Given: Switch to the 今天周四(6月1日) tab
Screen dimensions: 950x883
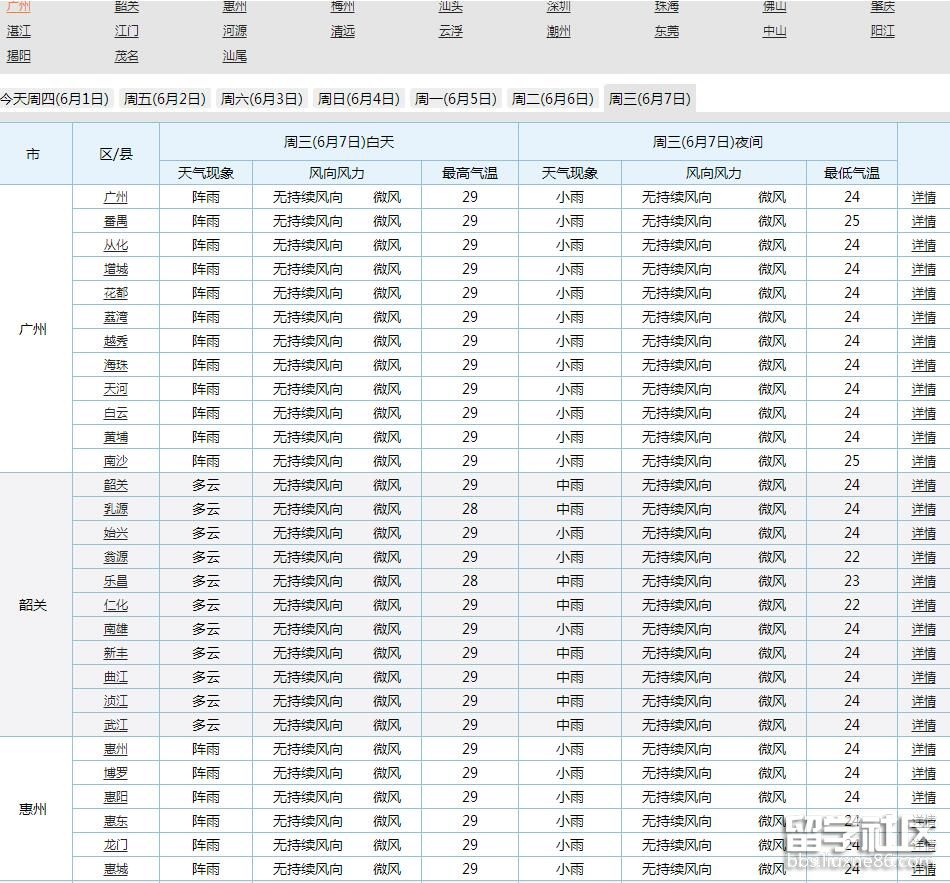Looking at the screenshot, I should tap(55, 99).
